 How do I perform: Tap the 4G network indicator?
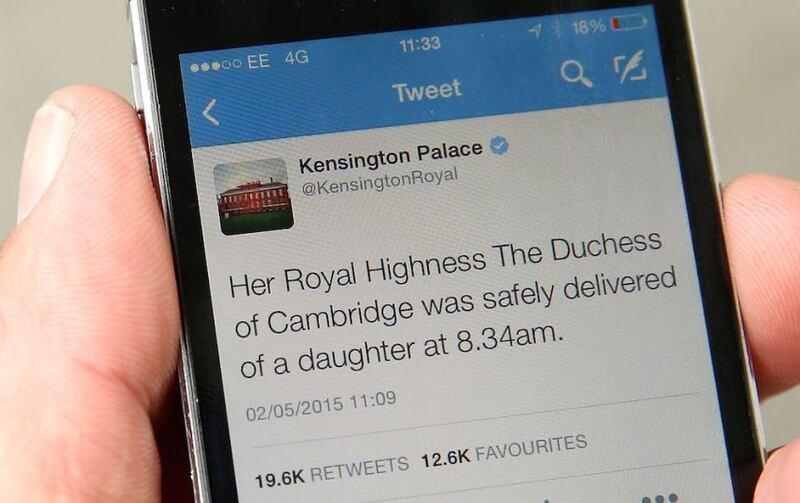(x=296, y=58)
